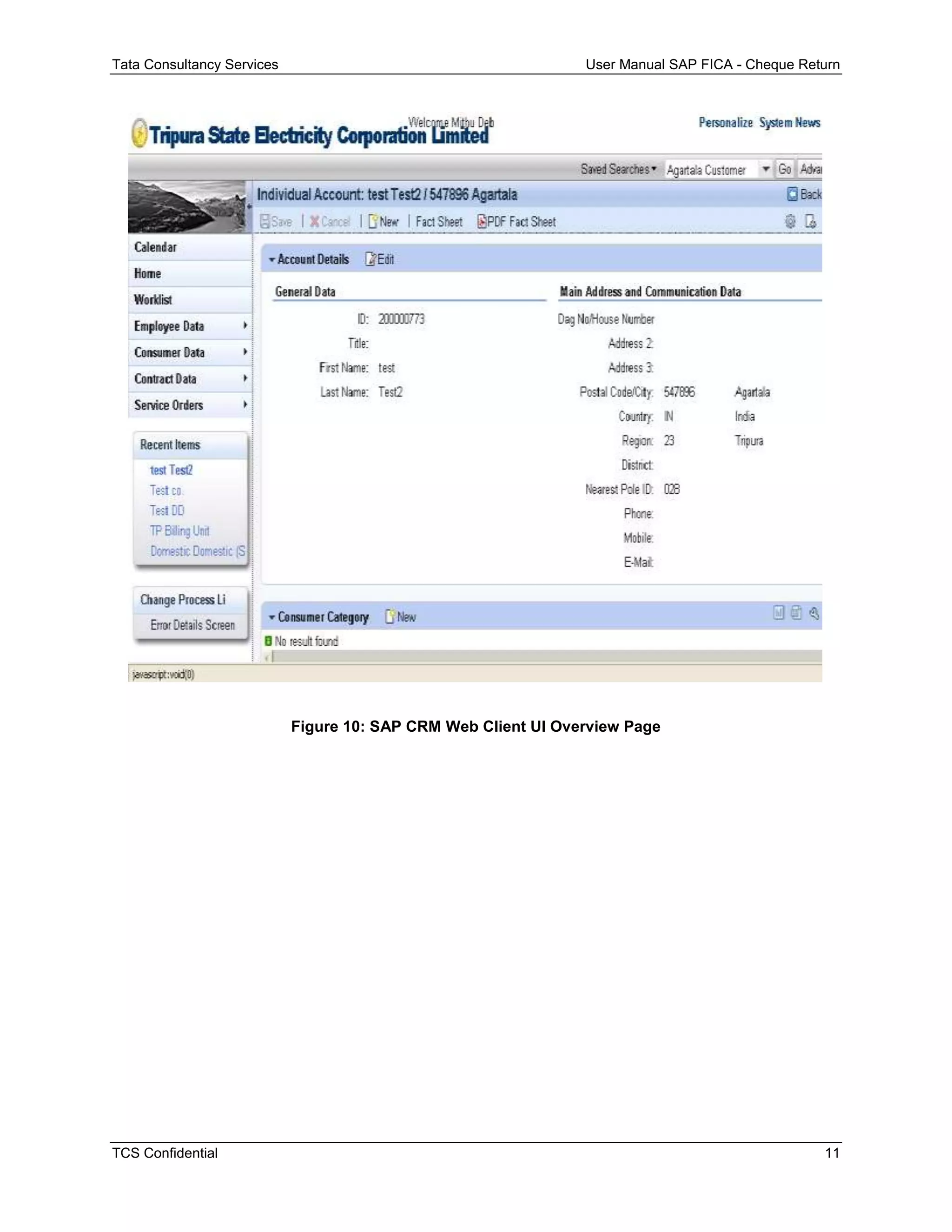The height and width of the screenshot is (1232, 952).
Task: Open recent item Test DD
Action: click(167, 510)
